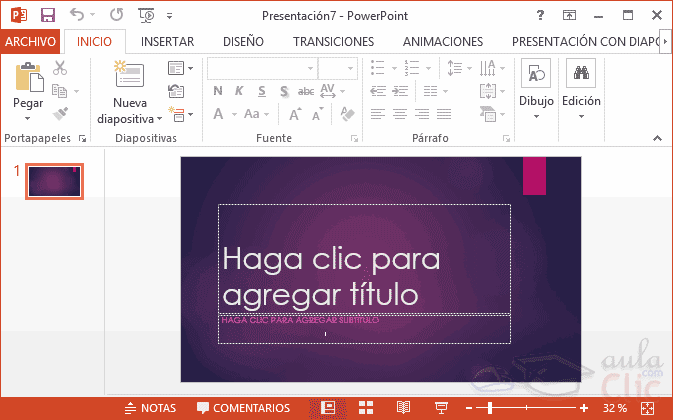Open the Dibujo drawing tools button
The height and width of the screenshot is (420, 673).
pyautogui.click(x=537, y=89)
